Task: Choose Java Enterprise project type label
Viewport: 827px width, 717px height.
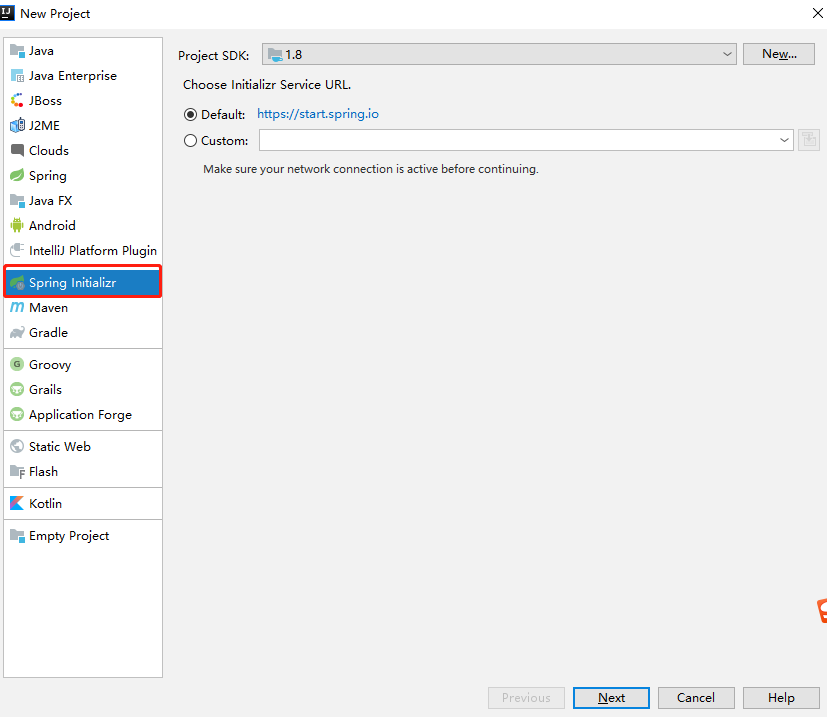Action: [x=73, y=76]
